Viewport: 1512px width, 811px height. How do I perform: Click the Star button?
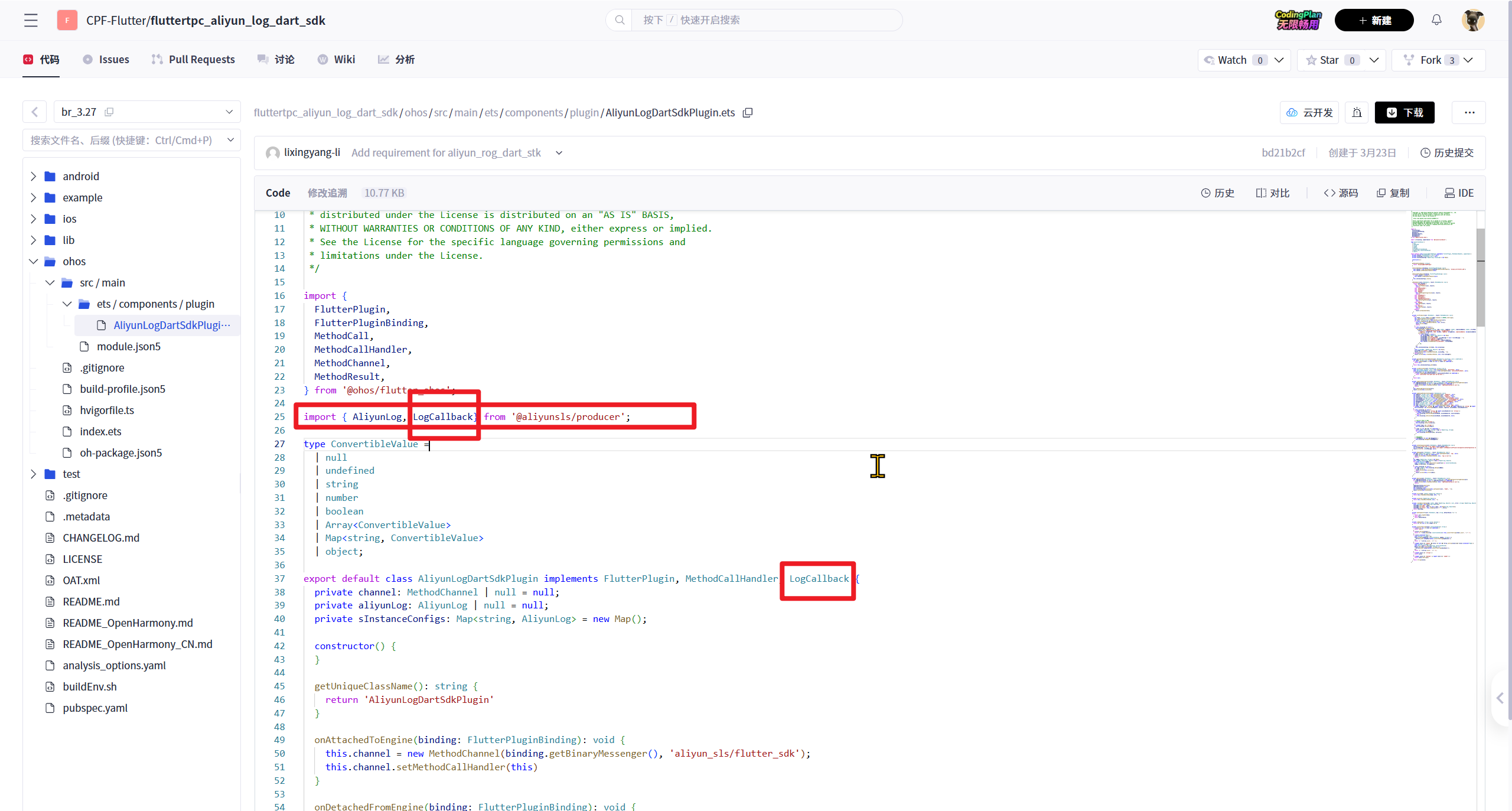pos(1332,60)
